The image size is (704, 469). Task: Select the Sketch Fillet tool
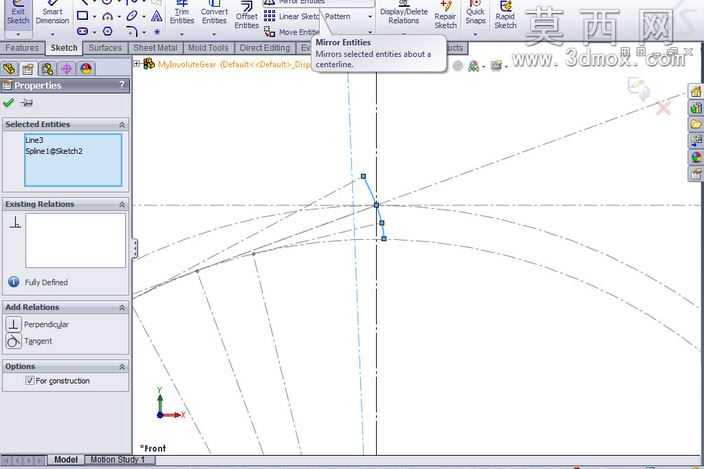click(x=132, y=31)
